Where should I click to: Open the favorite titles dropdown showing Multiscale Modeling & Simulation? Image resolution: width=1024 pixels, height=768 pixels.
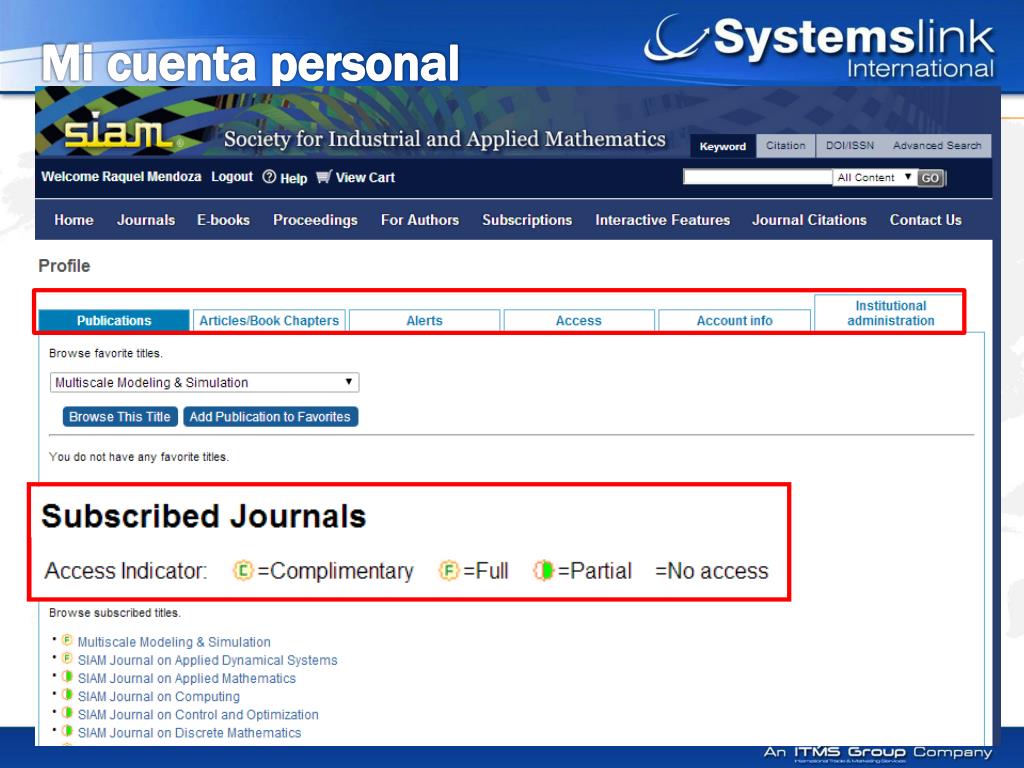(x=204, y=382)
